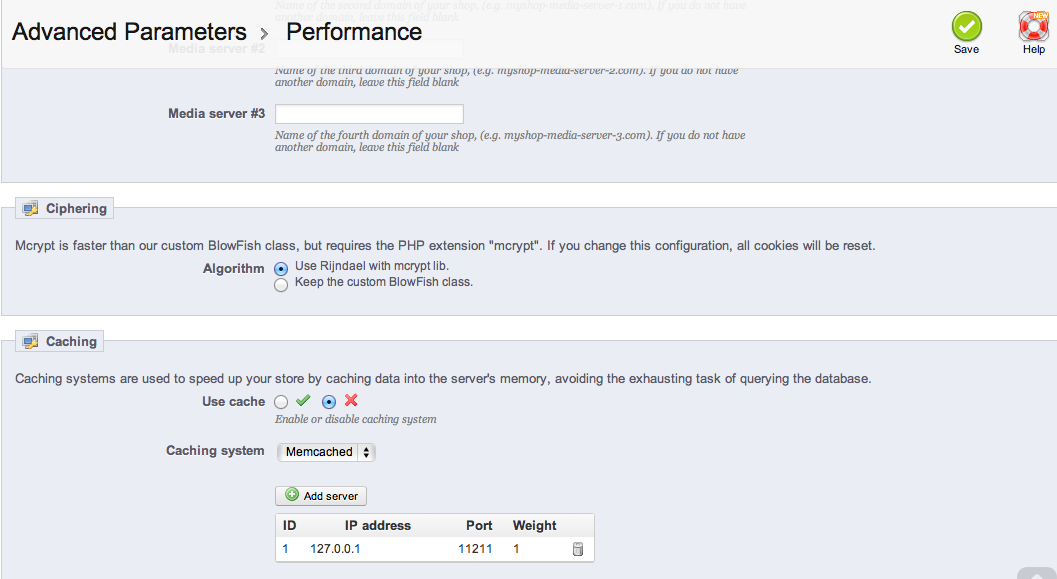Click the Save label in toolbar
Screen dimensions: 1057x579
pyautogui.click(x=966, y=49)
